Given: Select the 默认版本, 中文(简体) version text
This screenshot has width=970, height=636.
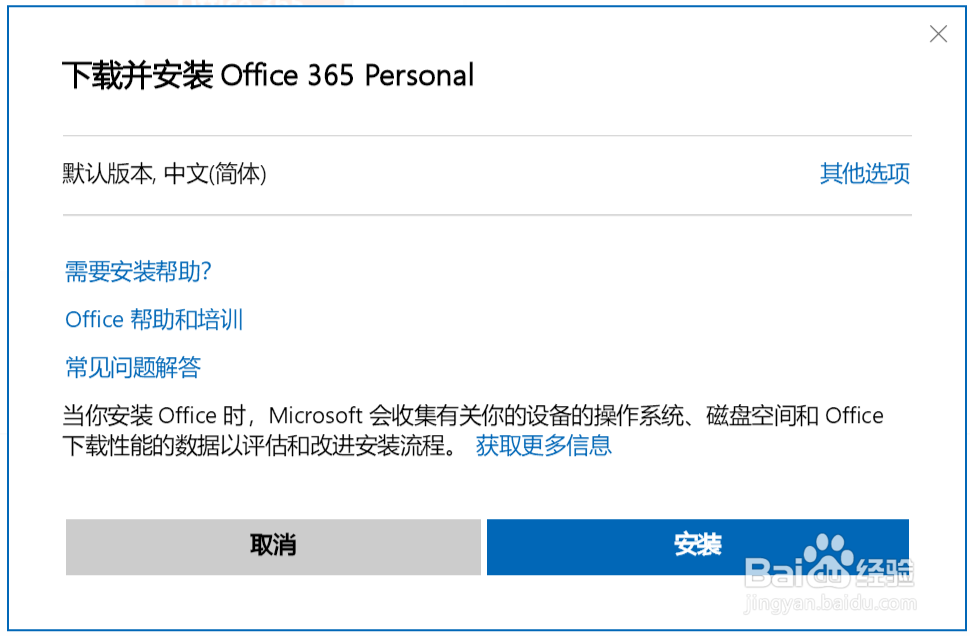Looking at the screenshot, I should click(165, 173).
